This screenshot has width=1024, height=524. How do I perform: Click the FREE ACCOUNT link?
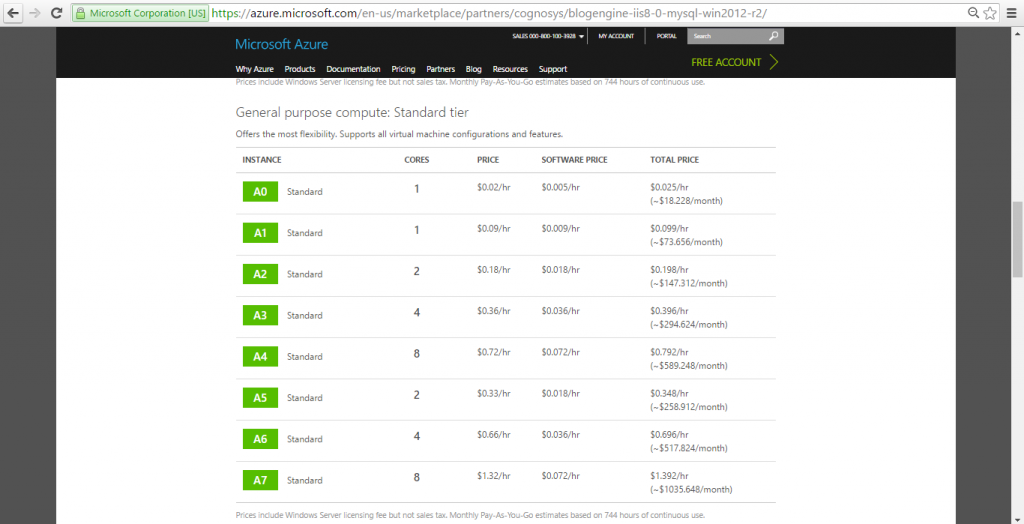[733, 62]
